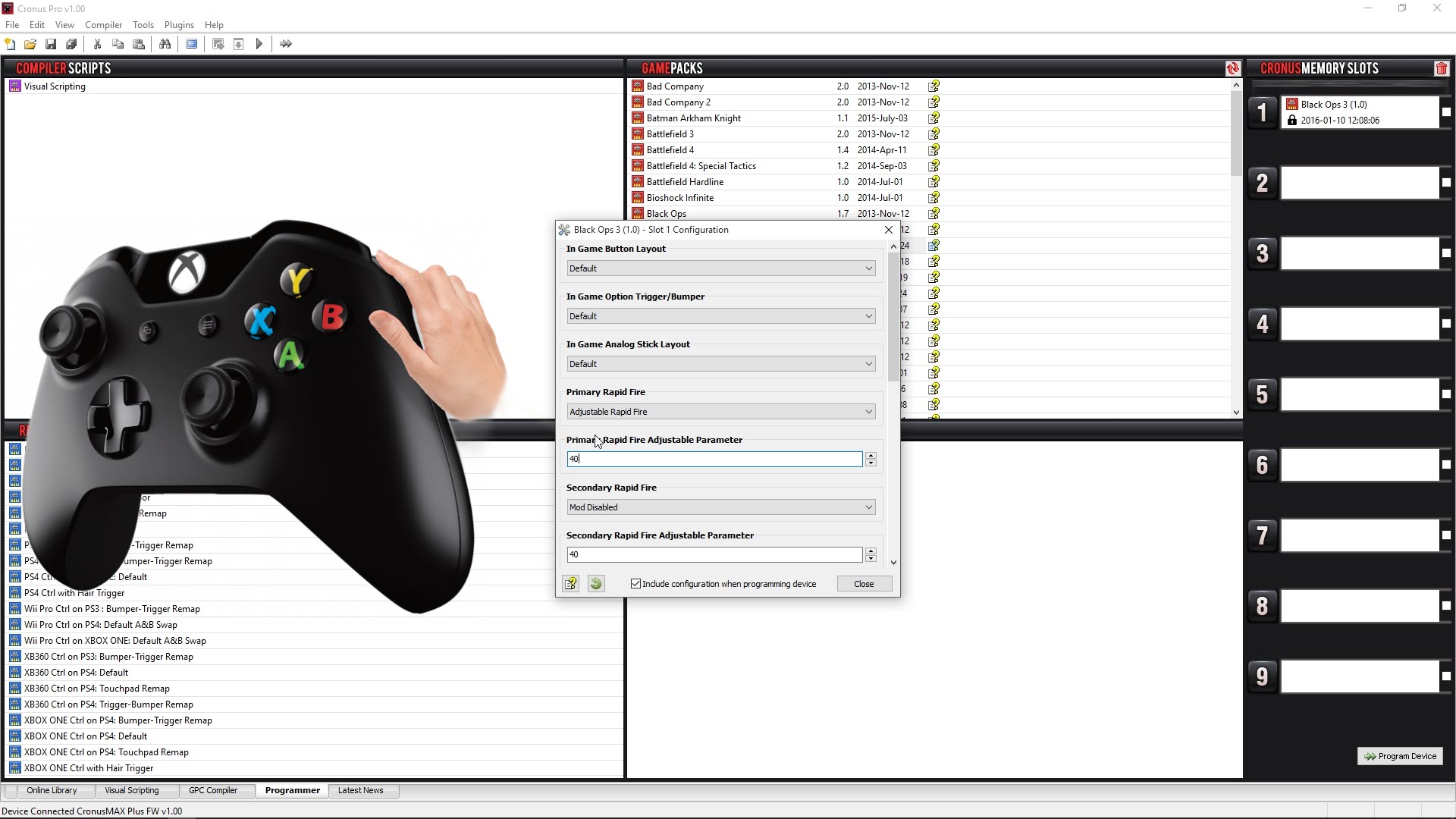
Task: Open the Plugins menu
Action: tap(179, 25)
